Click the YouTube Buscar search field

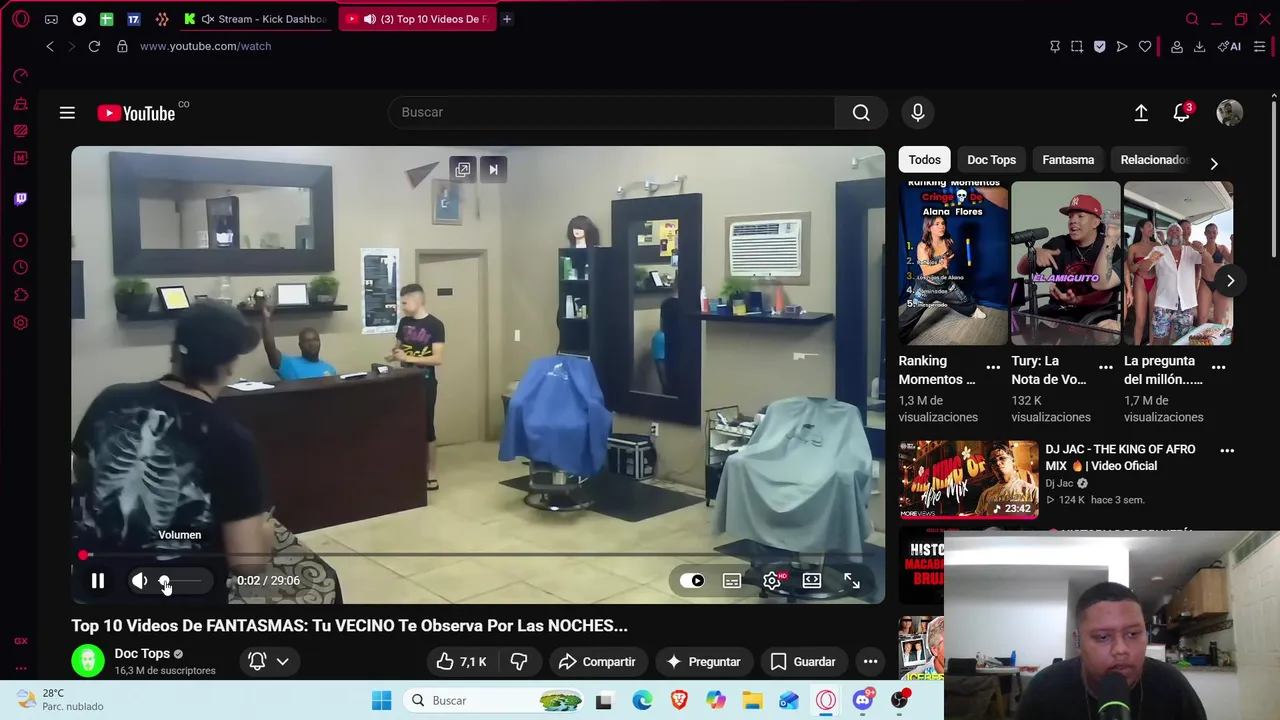coord(611,113)
